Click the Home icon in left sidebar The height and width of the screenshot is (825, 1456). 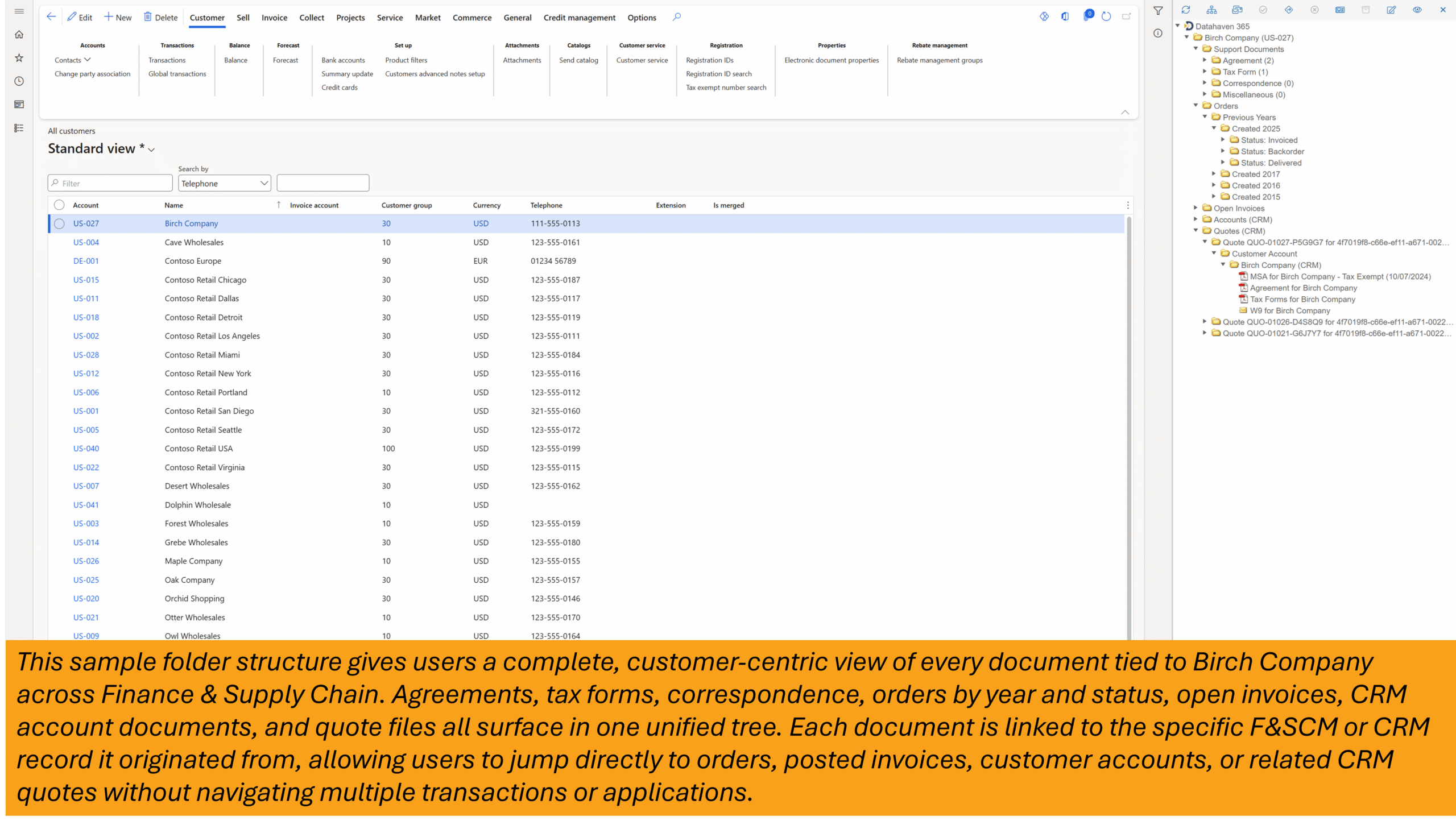(19, 35)
